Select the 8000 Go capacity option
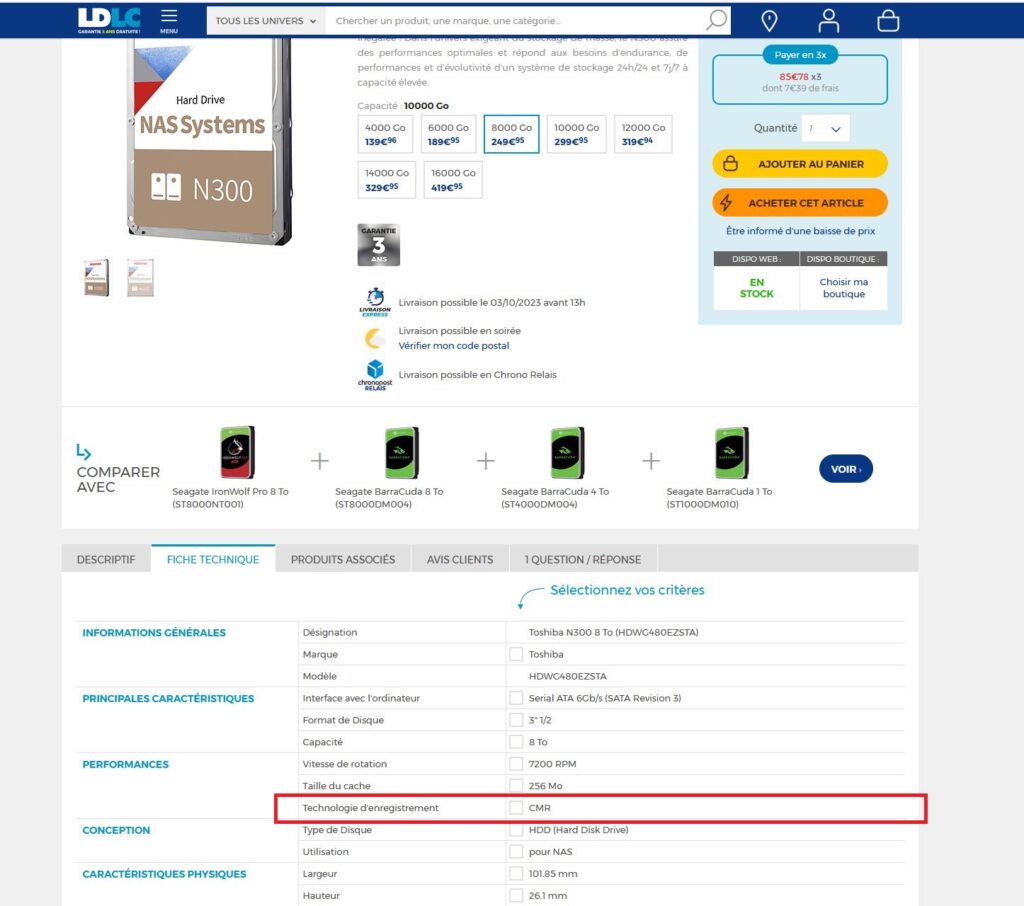This screenshot has width=1024, height=906. click(511, 134)
